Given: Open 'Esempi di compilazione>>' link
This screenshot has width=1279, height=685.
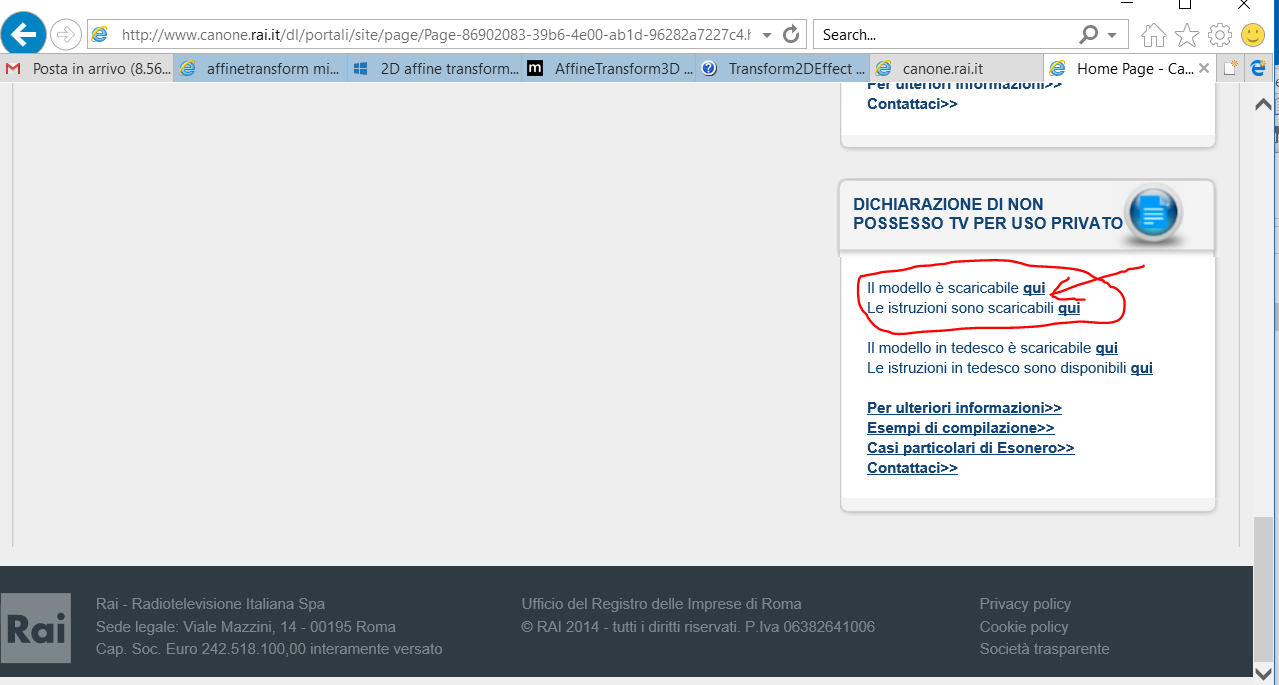Looking at the screenshot, I should (x=960, y=428).
